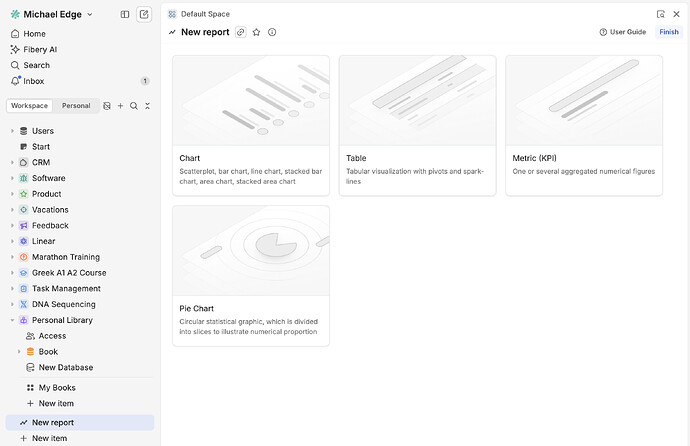The image size is (690, 446).
Task: Click the open-in-panel icon near close
Action: (x=661, y=14)
